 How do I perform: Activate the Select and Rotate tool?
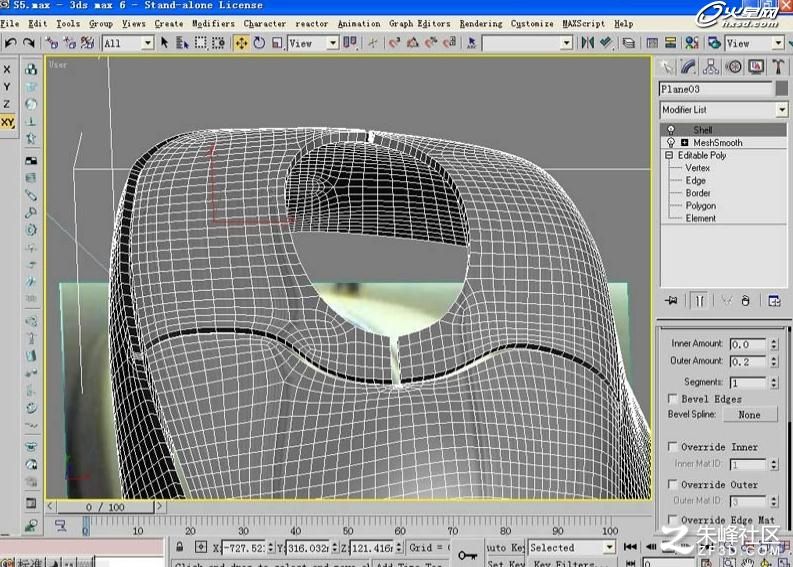[x=259, y=43]
